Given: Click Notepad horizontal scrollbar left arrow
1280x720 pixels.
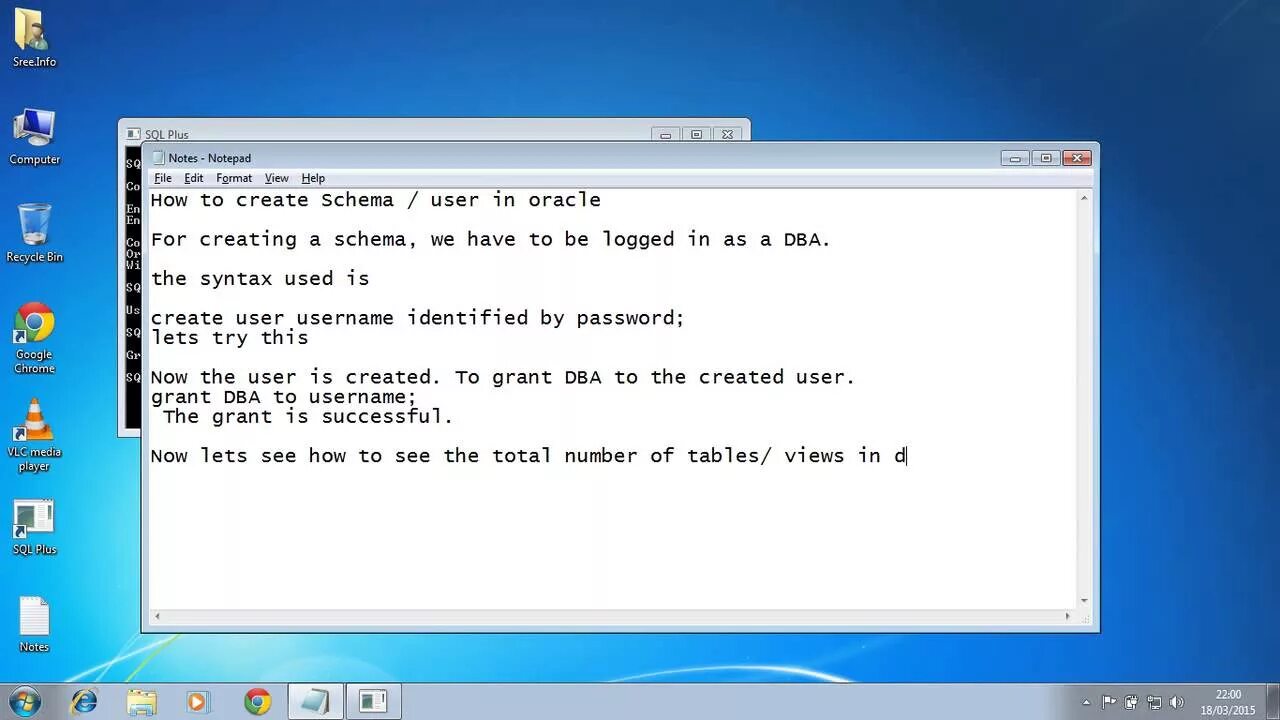Looking at the screenshot, I should 157,617.
